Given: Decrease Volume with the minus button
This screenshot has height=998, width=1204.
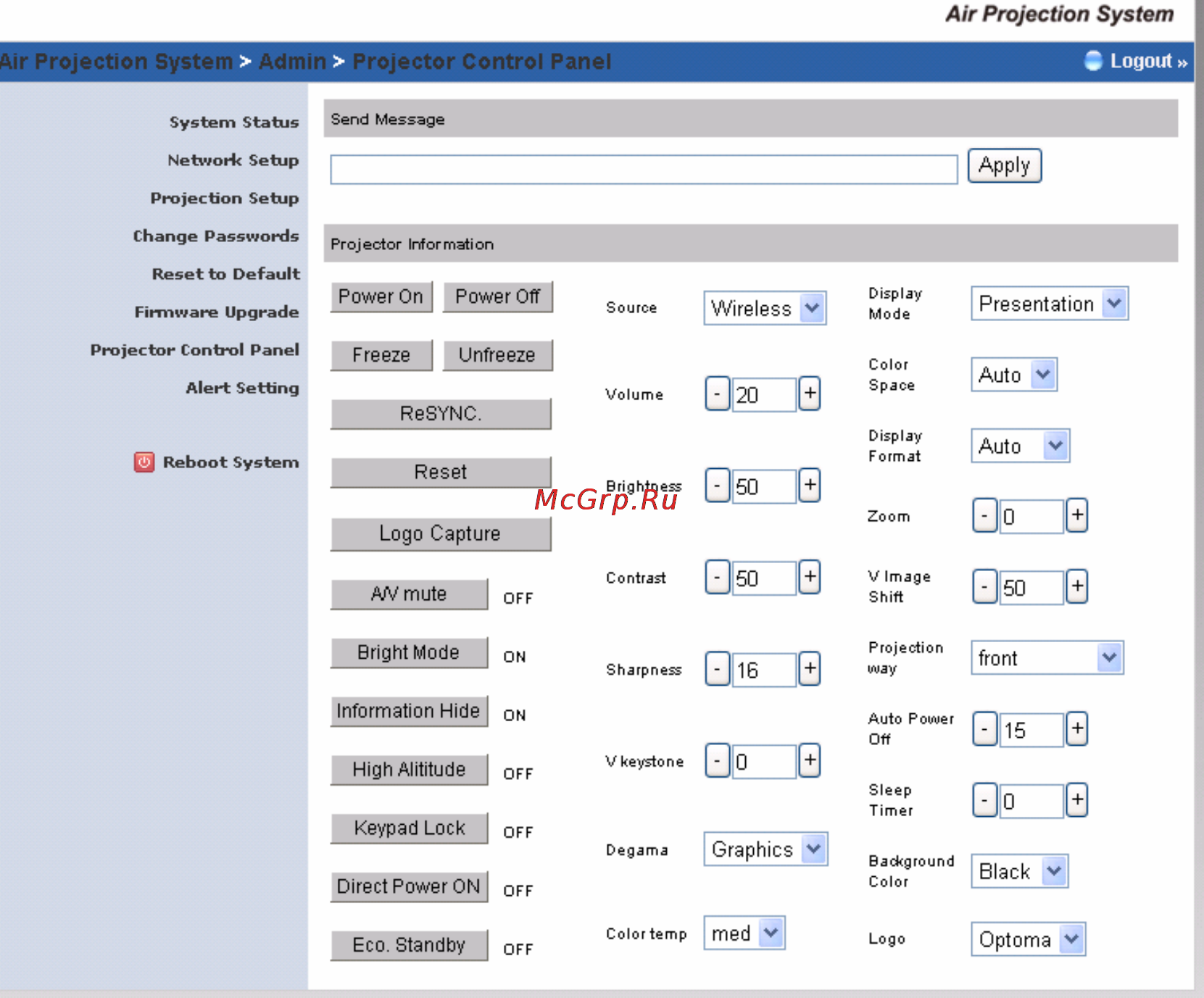Looking at the screenshot, I should coord(717,394).
